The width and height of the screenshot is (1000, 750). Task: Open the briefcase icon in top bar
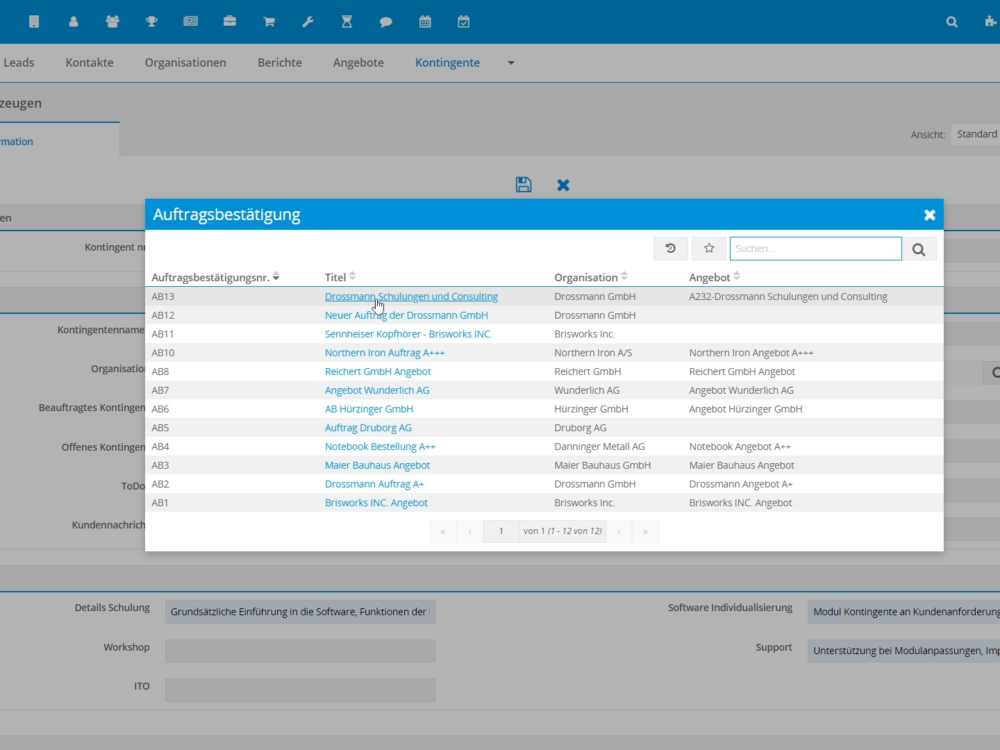pos(230,21)
